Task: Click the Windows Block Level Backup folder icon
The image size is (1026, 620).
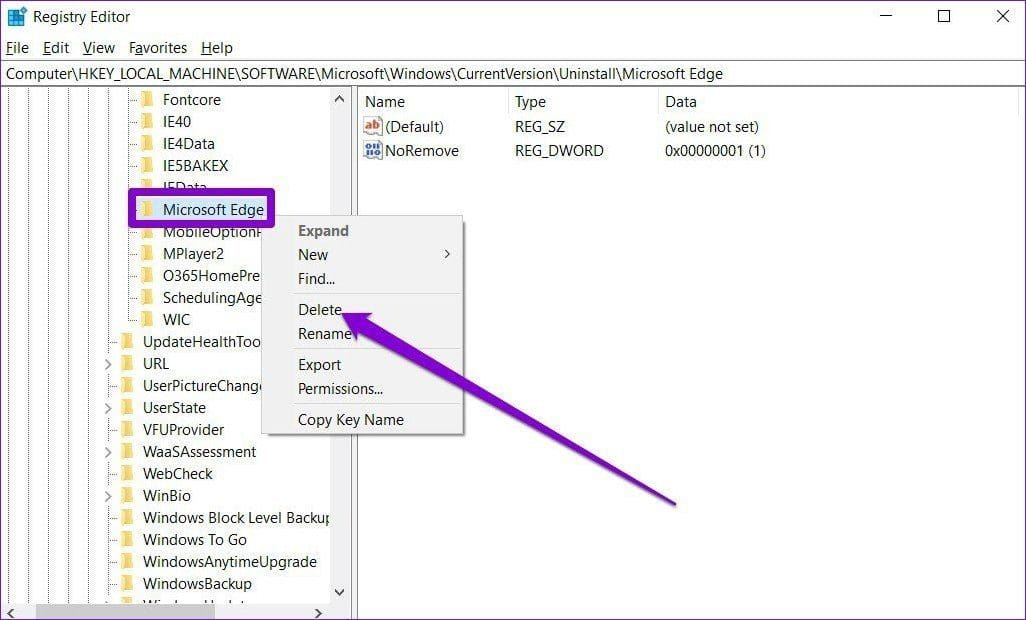Action: click(x=128, y=517)
